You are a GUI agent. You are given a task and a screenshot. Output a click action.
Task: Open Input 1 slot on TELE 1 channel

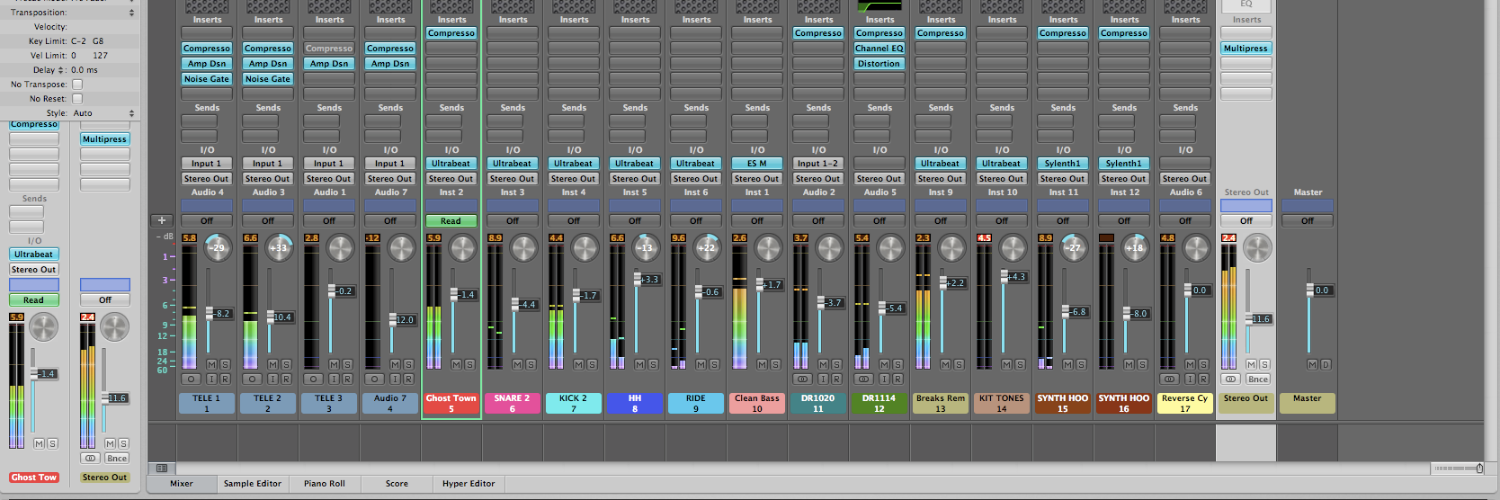pos(207,163)
